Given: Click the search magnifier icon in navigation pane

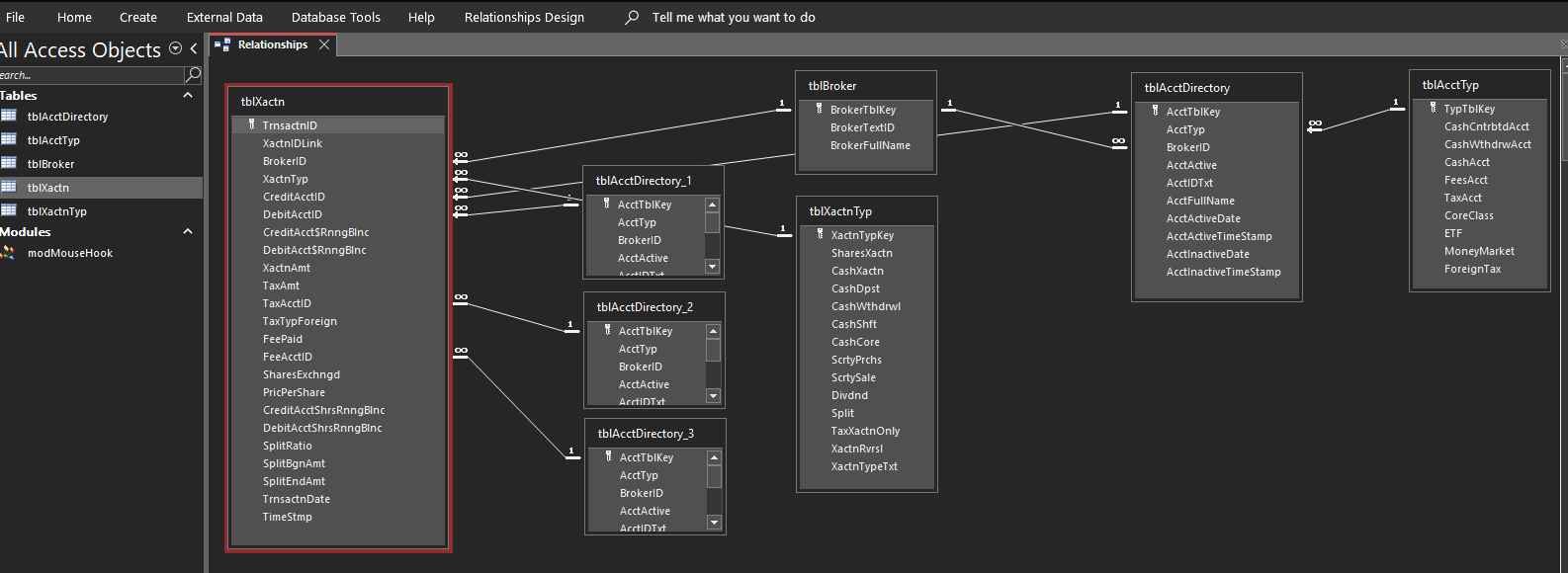Looking at the screenshot, I should 194,74.
